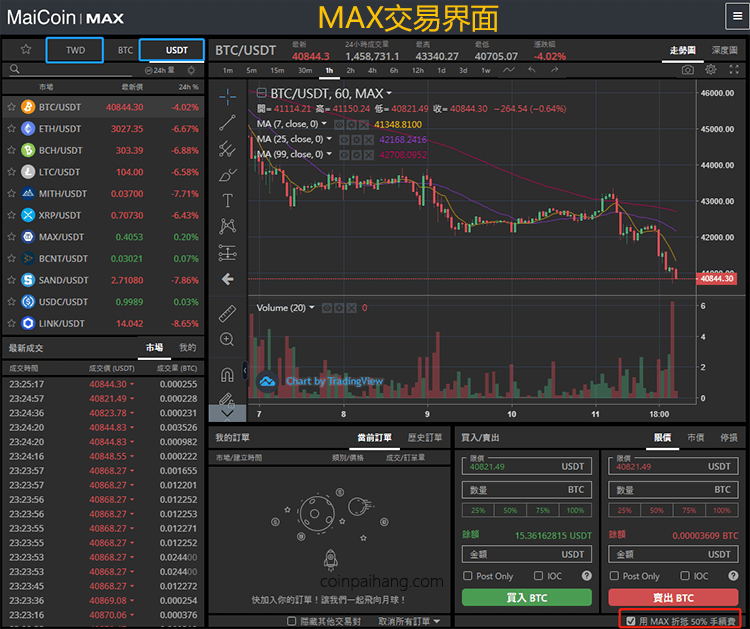Select the text annotation tool
The image size is (750, 629).
tap(228, 200)
